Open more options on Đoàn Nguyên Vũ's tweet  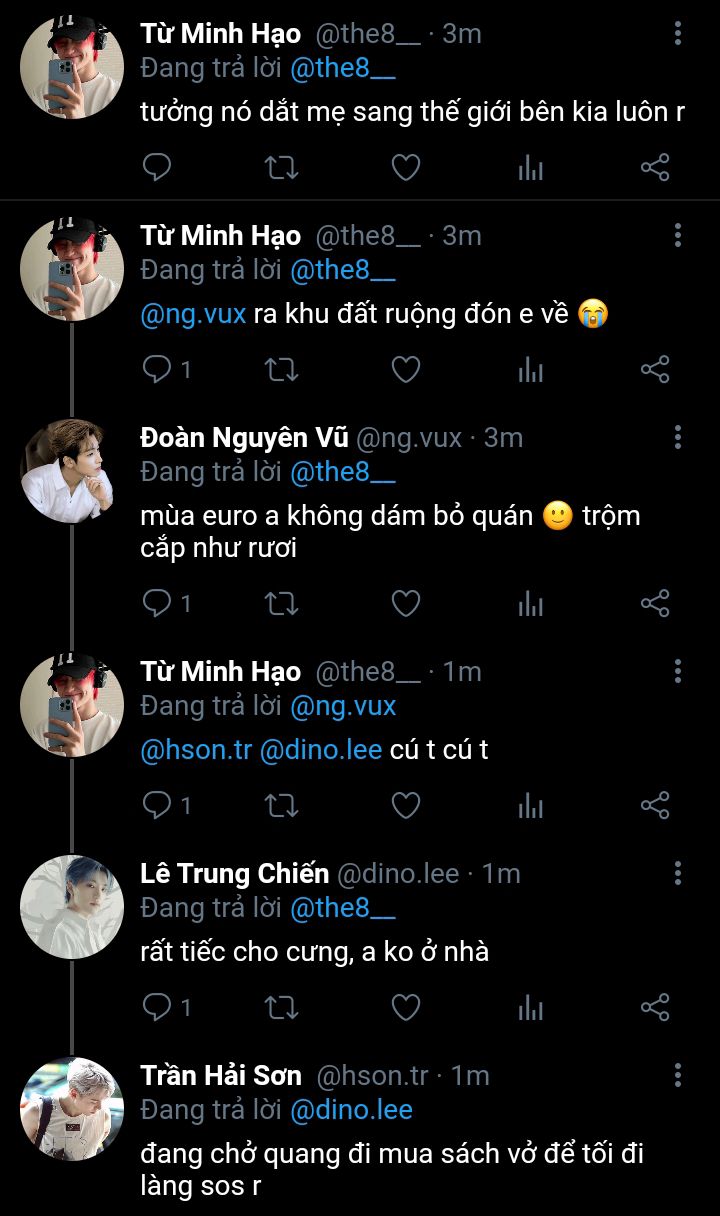click(x=678, y=437)
